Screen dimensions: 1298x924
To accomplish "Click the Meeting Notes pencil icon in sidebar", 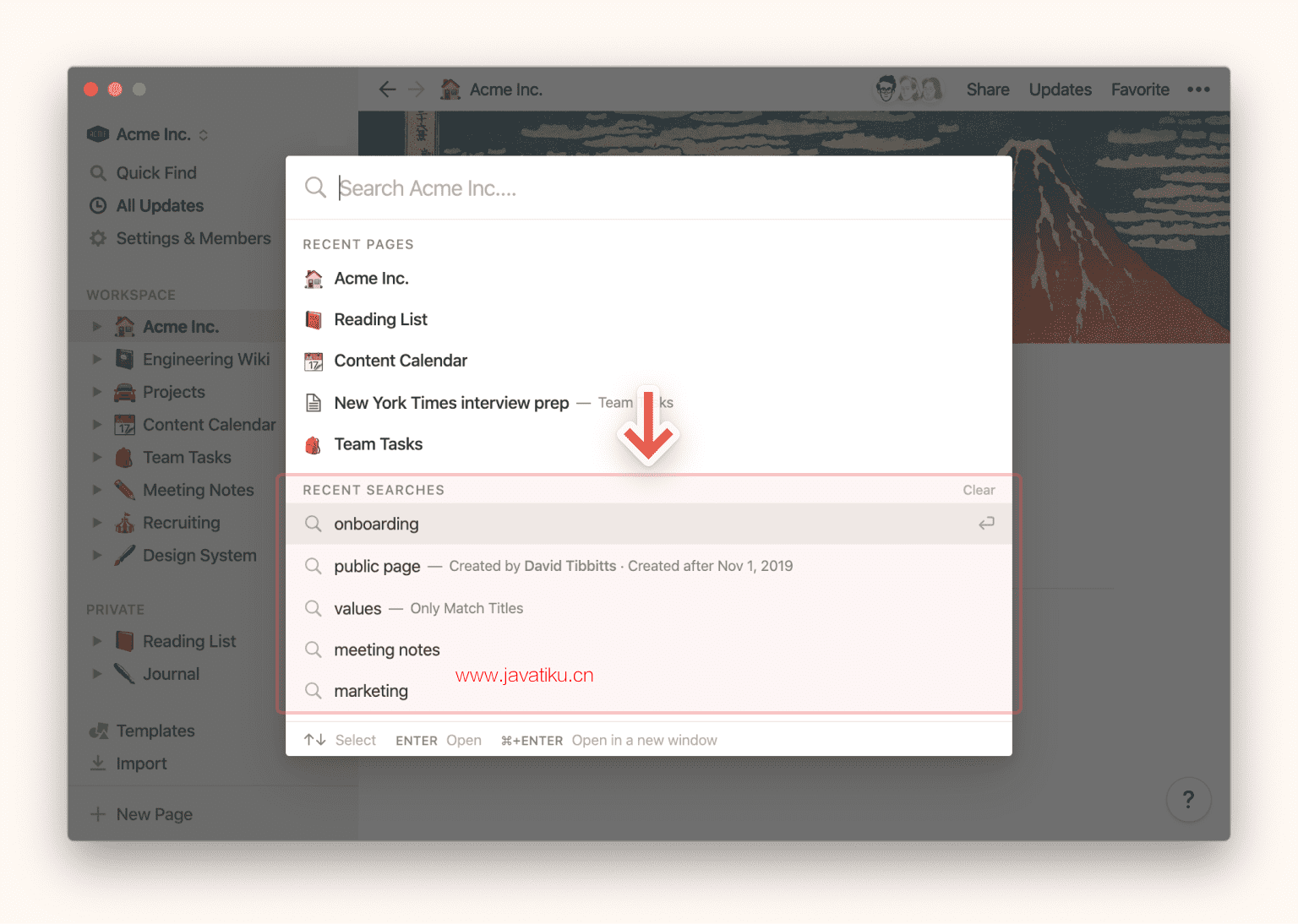I will [x=125, y=490].
